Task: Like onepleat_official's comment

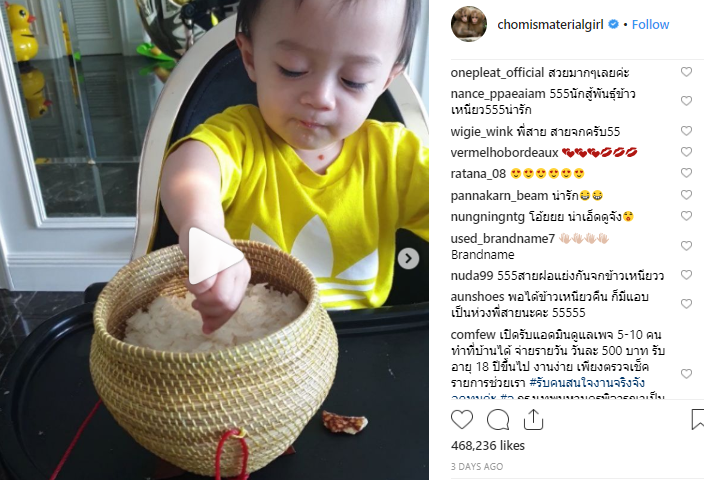Action: point(686,72)
